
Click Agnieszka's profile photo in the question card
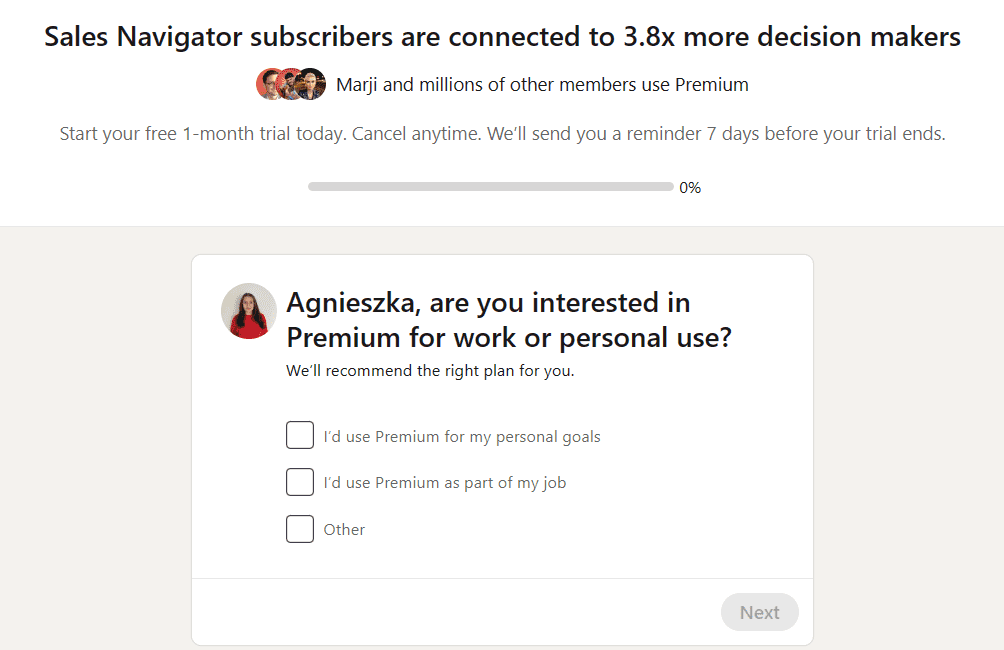point(249,311)
